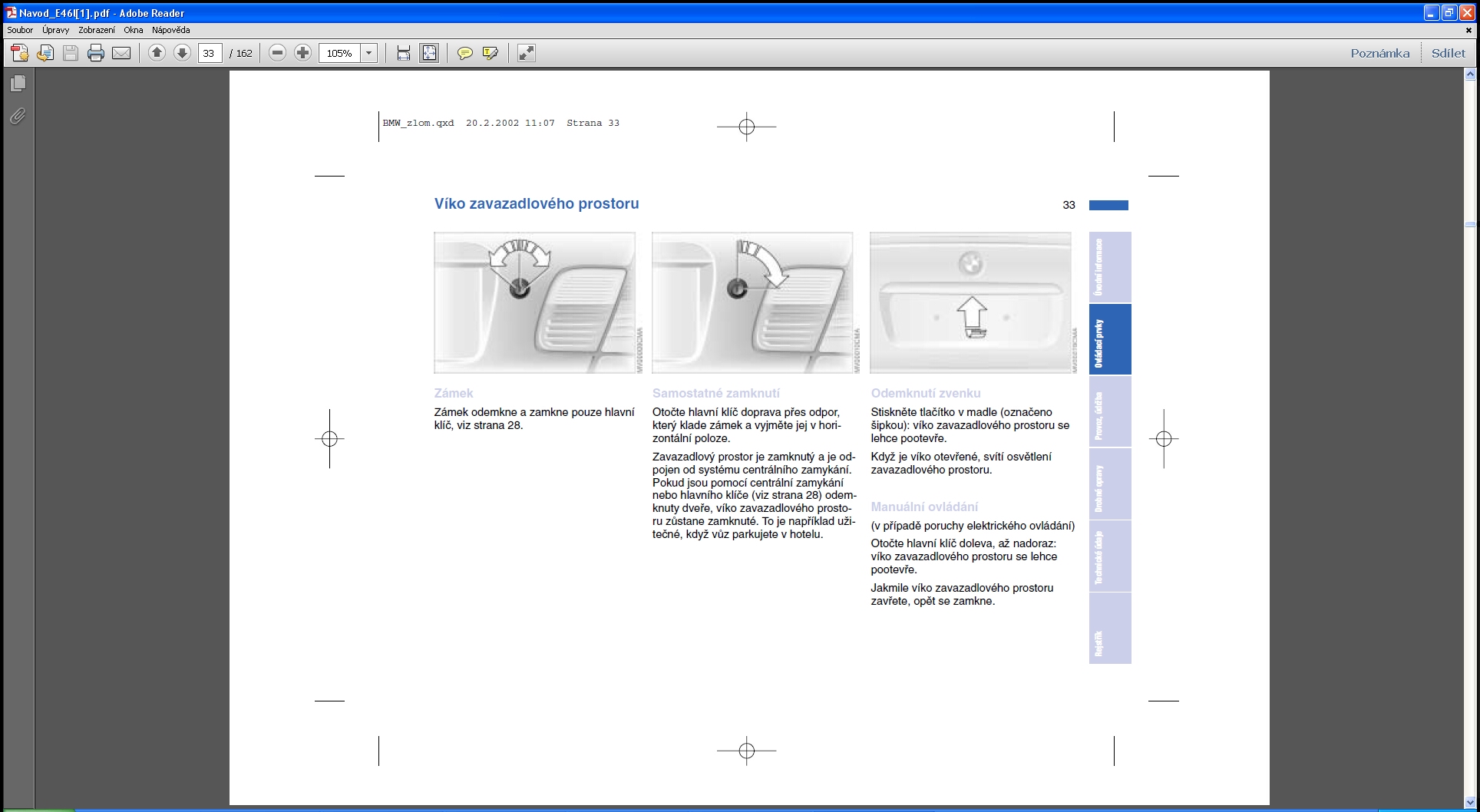This screenshot has width=1480, height=812.
Task: Open the Poznámka pane
Action: (x=1379, y=53)
